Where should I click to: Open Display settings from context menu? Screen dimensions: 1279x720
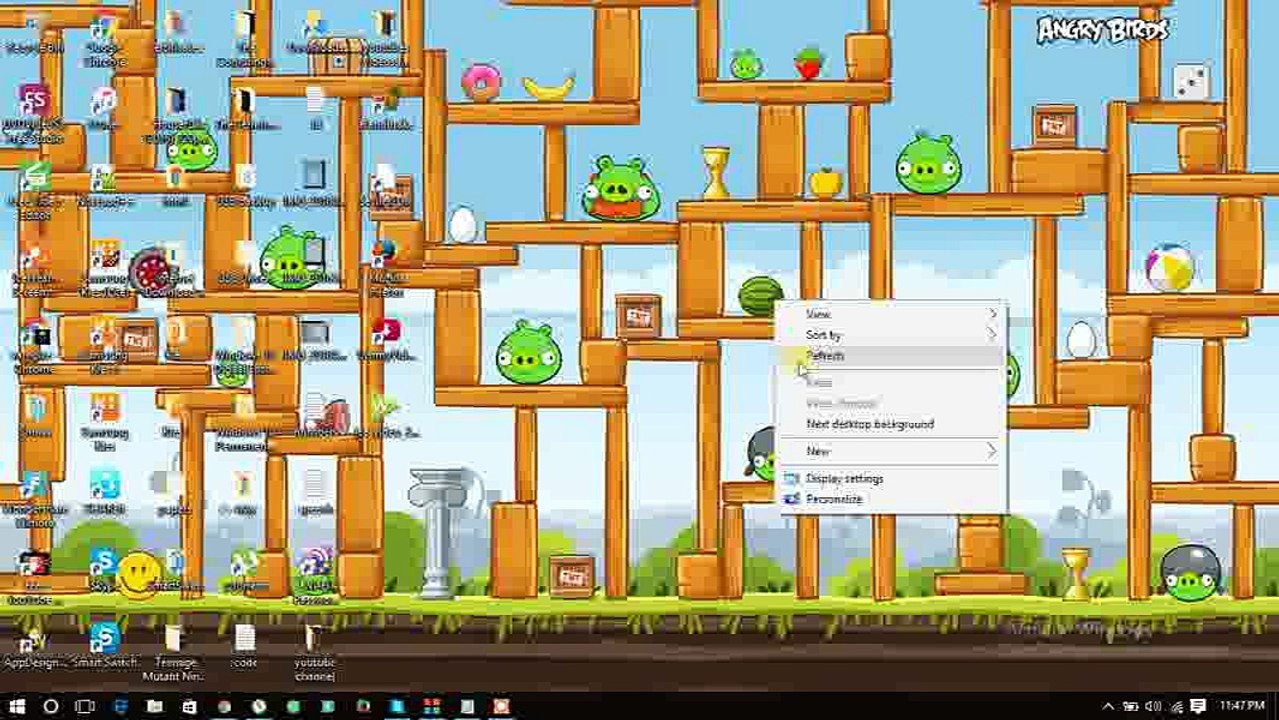coord(892,478)
